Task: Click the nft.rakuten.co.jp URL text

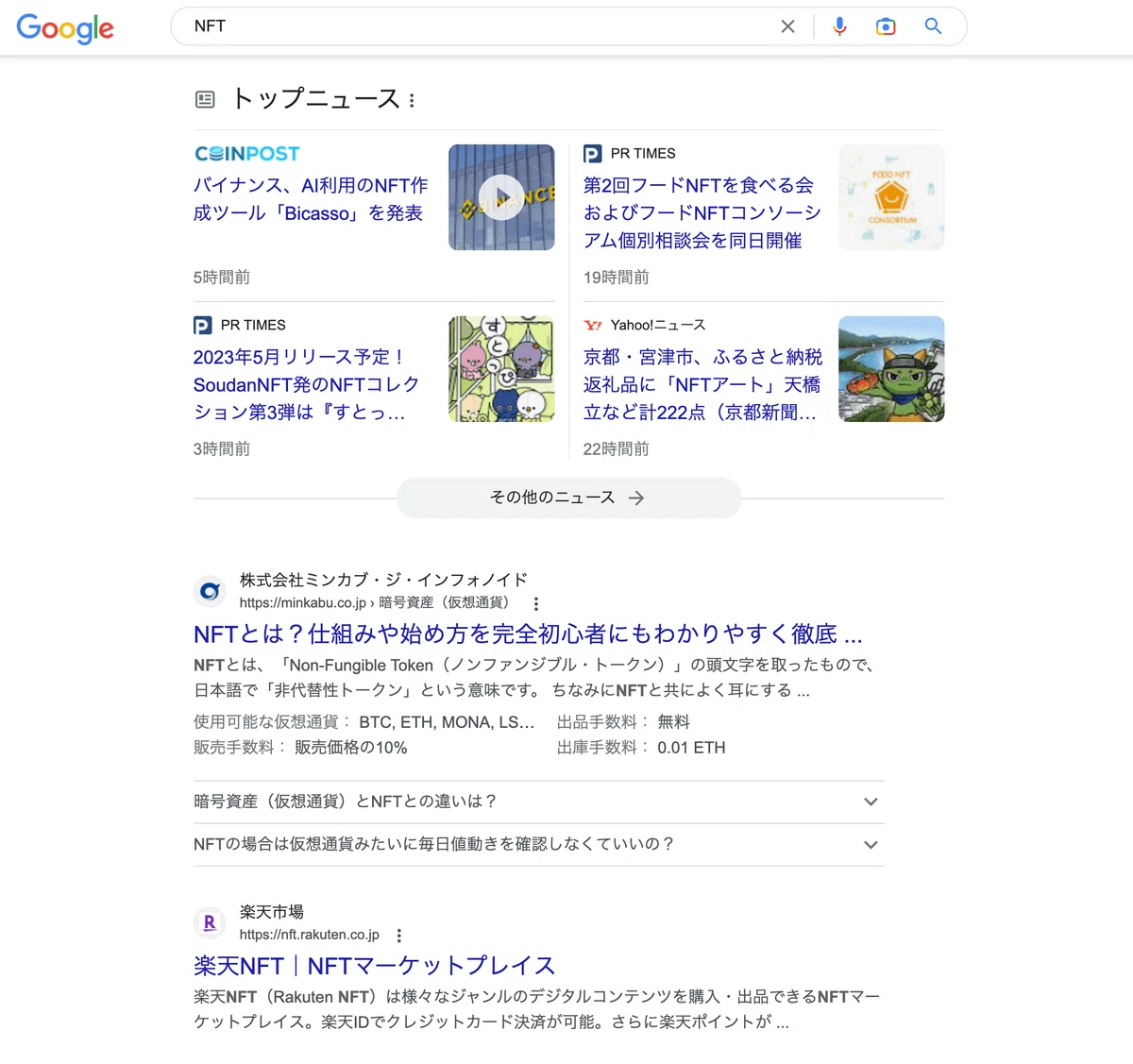Action: pos(310,935)
